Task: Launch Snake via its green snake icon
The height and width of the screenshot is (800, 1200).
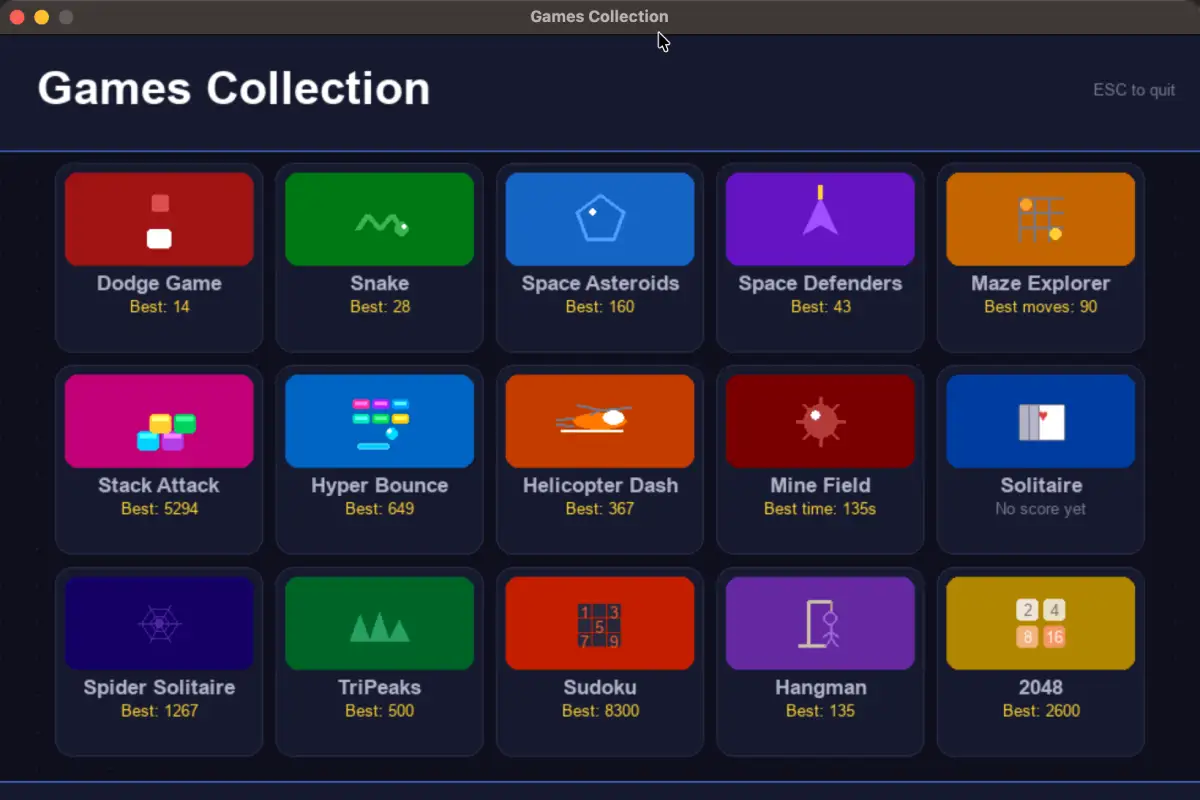Action: click(380, 219)
